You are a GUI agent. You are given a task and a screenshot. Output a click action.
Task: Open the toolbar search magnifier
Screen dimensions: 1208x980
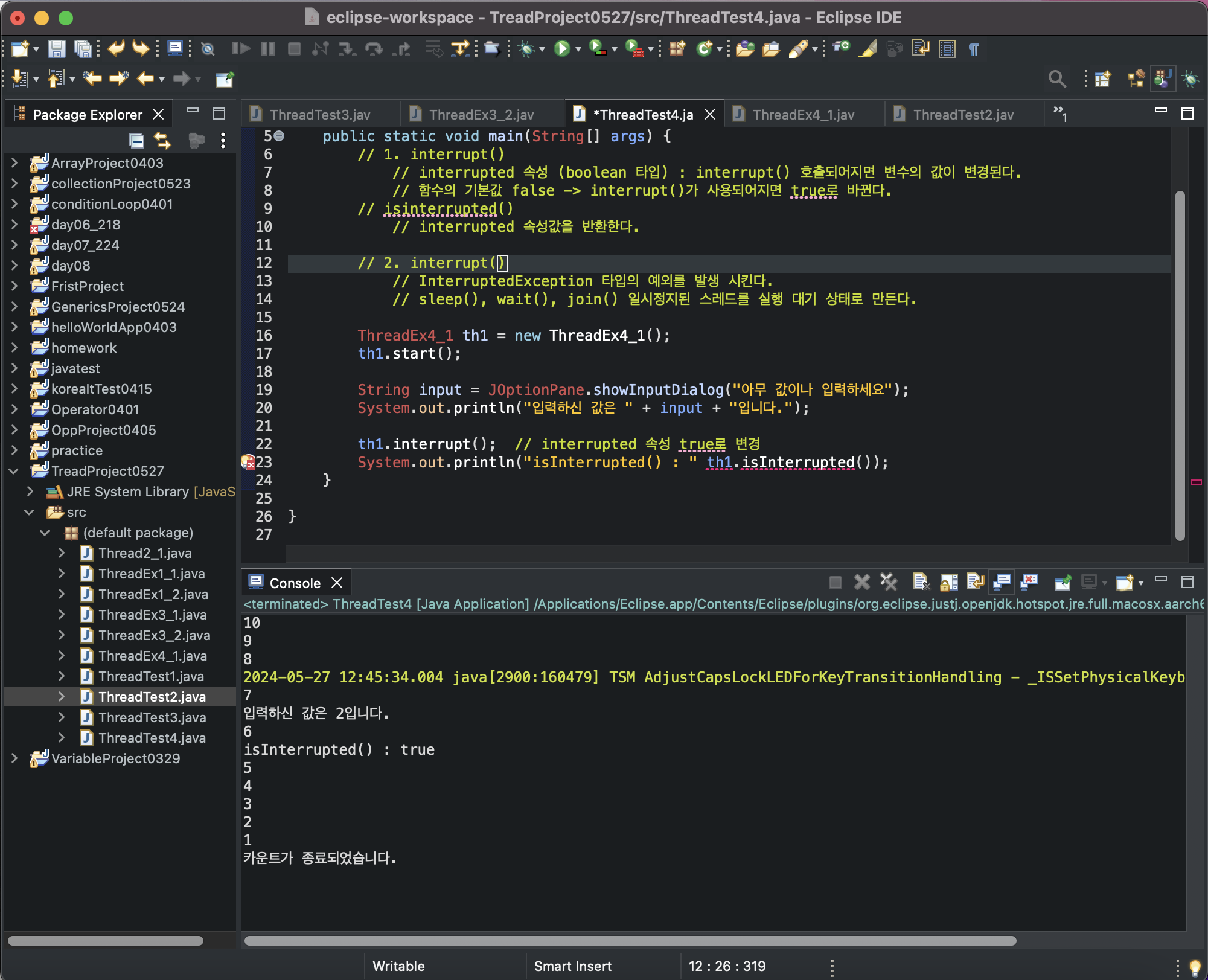(x=1056, y=78)
